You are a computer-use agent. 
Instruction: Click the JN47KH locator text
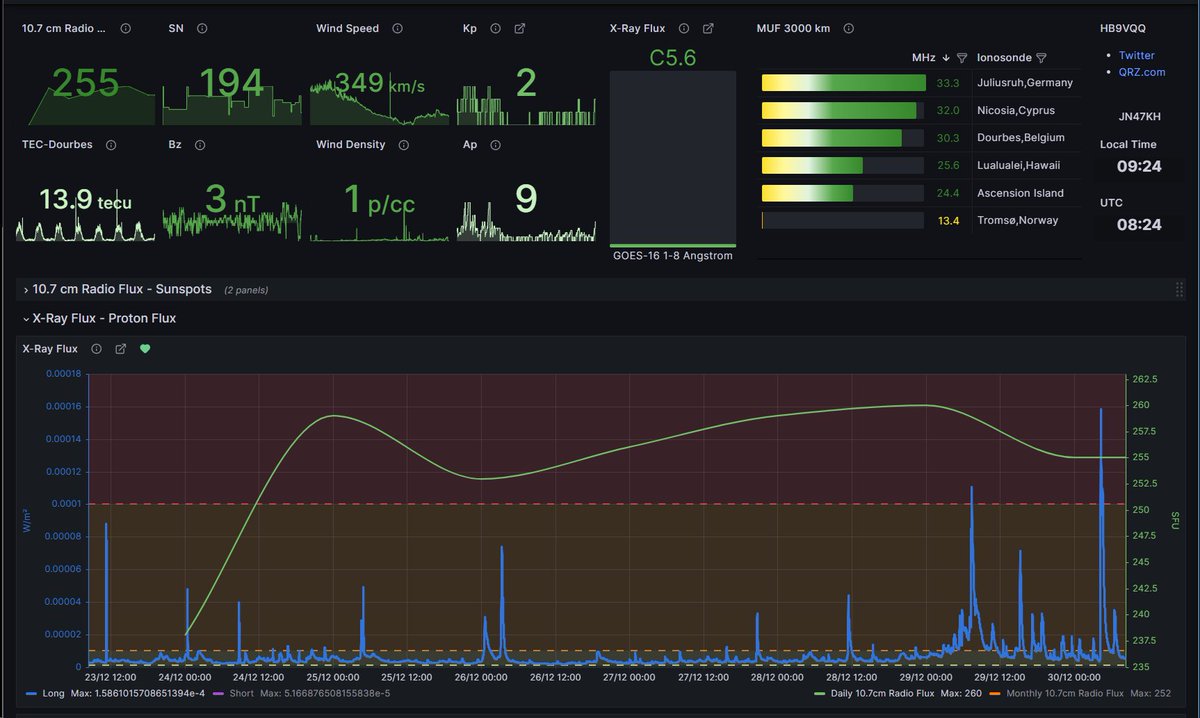1138,117
